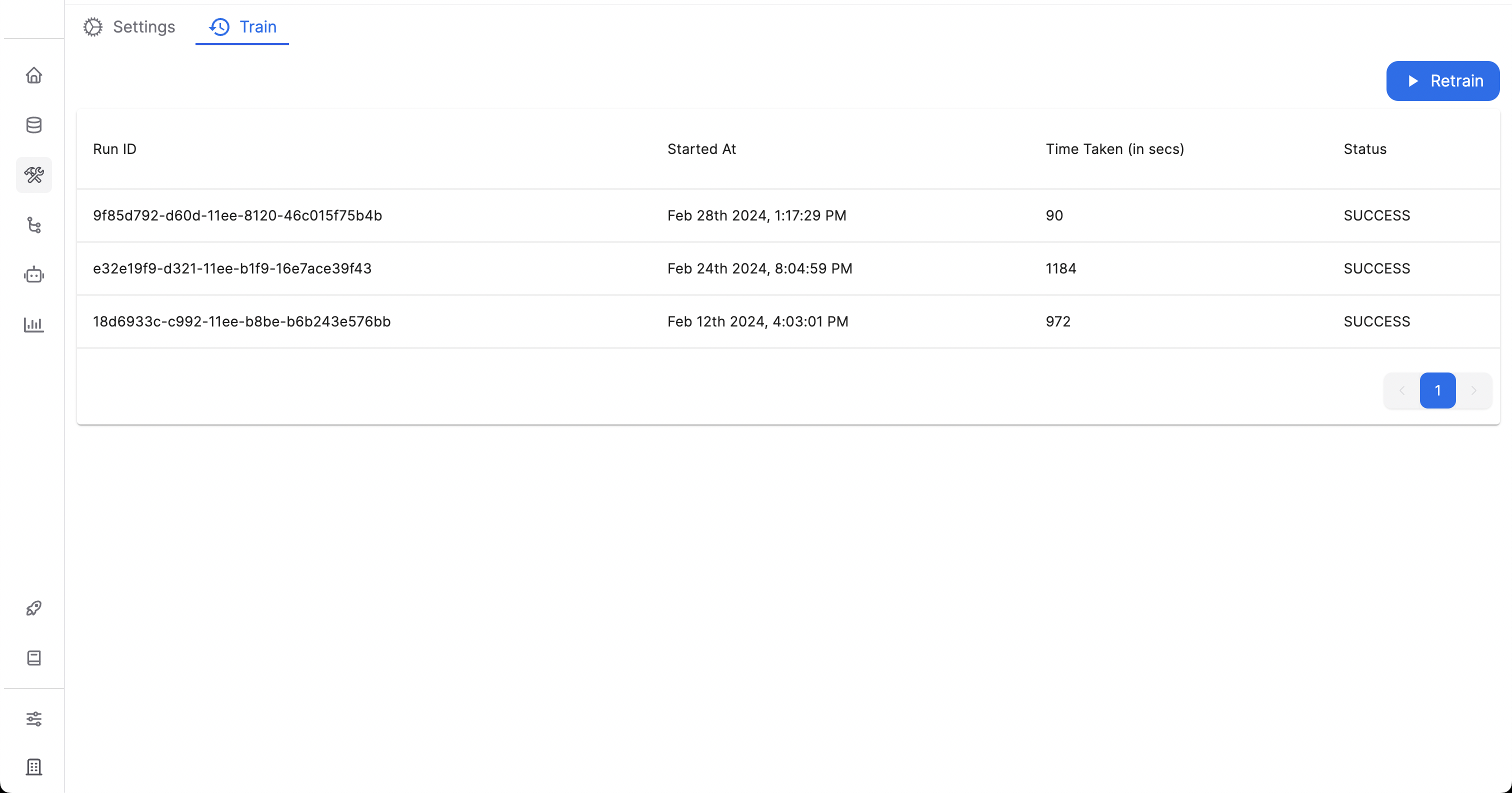Click the bot/agent icon in sidebar

coord(33,275)
